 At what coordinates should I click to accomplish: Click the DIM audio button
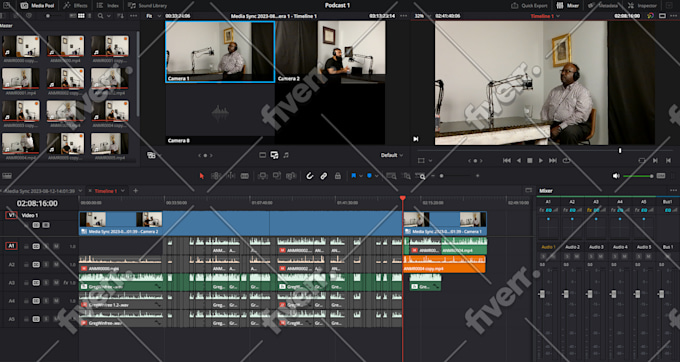[661, 176]
